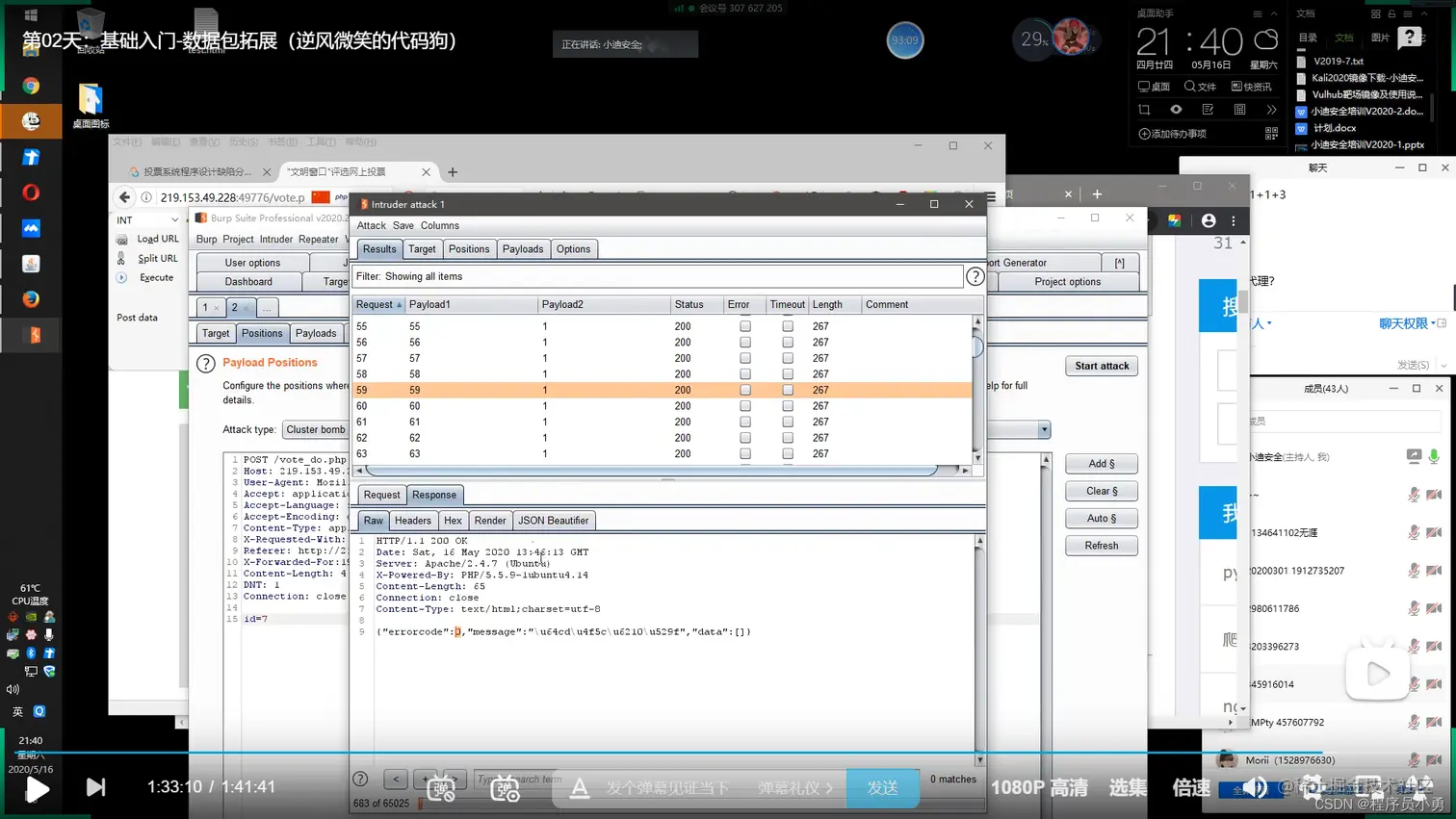
Task: Click the video progress bar
Action: point(728,753)
